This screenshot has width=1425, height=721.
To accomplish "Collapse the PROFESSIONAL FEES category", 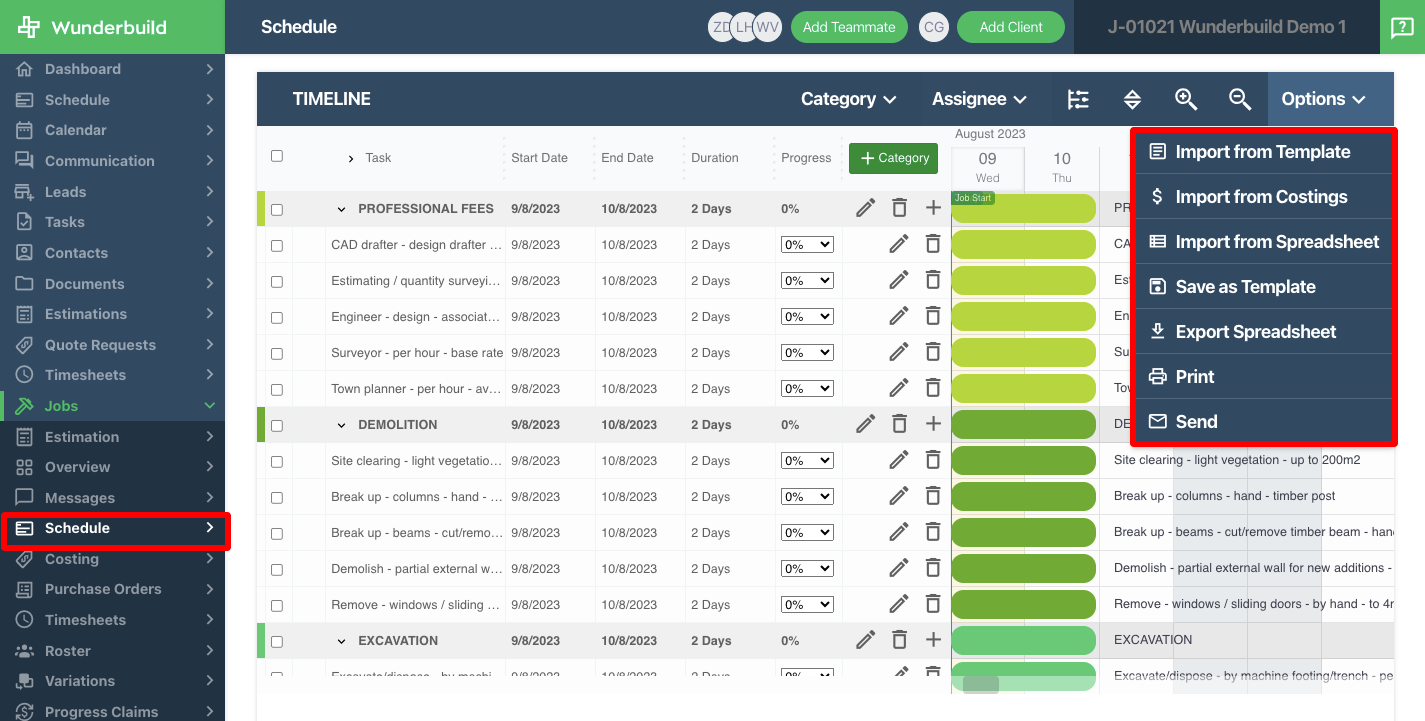I will click(x=341, y=209).
